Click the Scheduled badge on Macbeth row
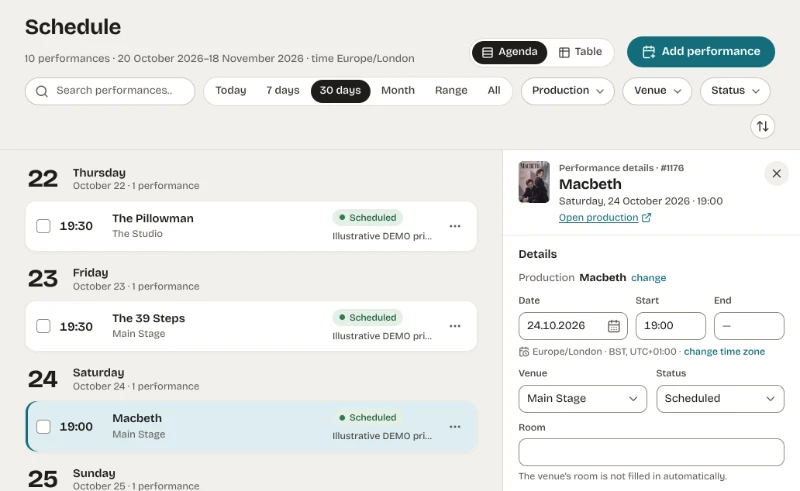Screen dimensions: 800x491 367,418
